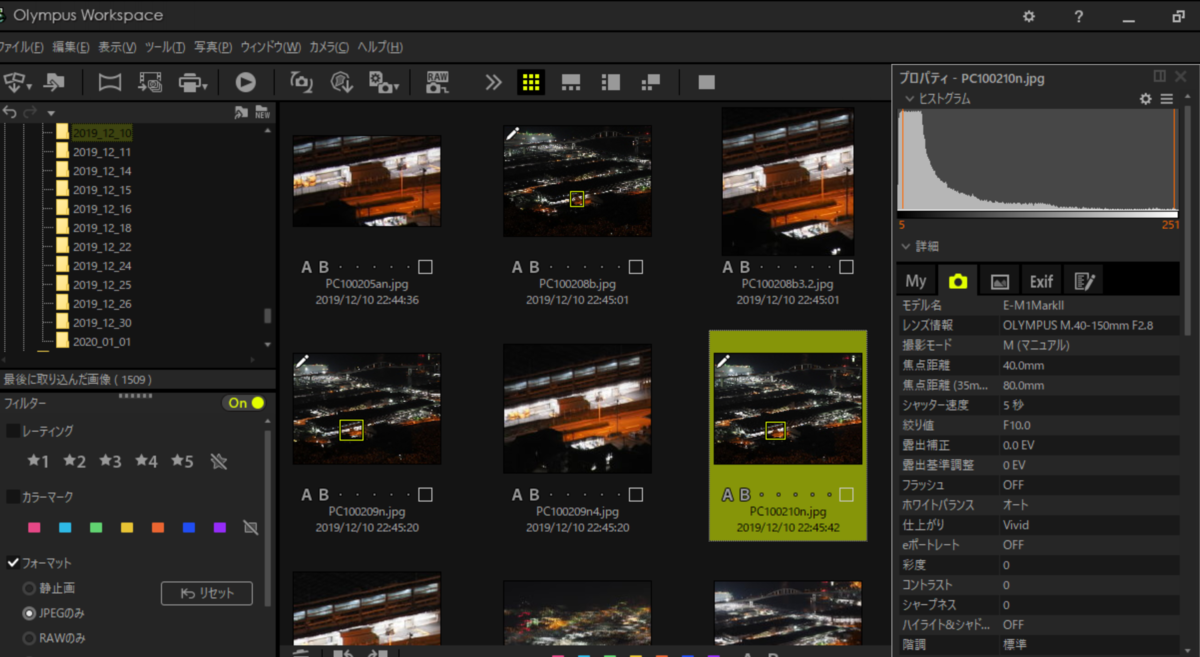Open histogram settings gear icon
The height and width of the screenshot is (657, 1200).
click(1146, 99)
